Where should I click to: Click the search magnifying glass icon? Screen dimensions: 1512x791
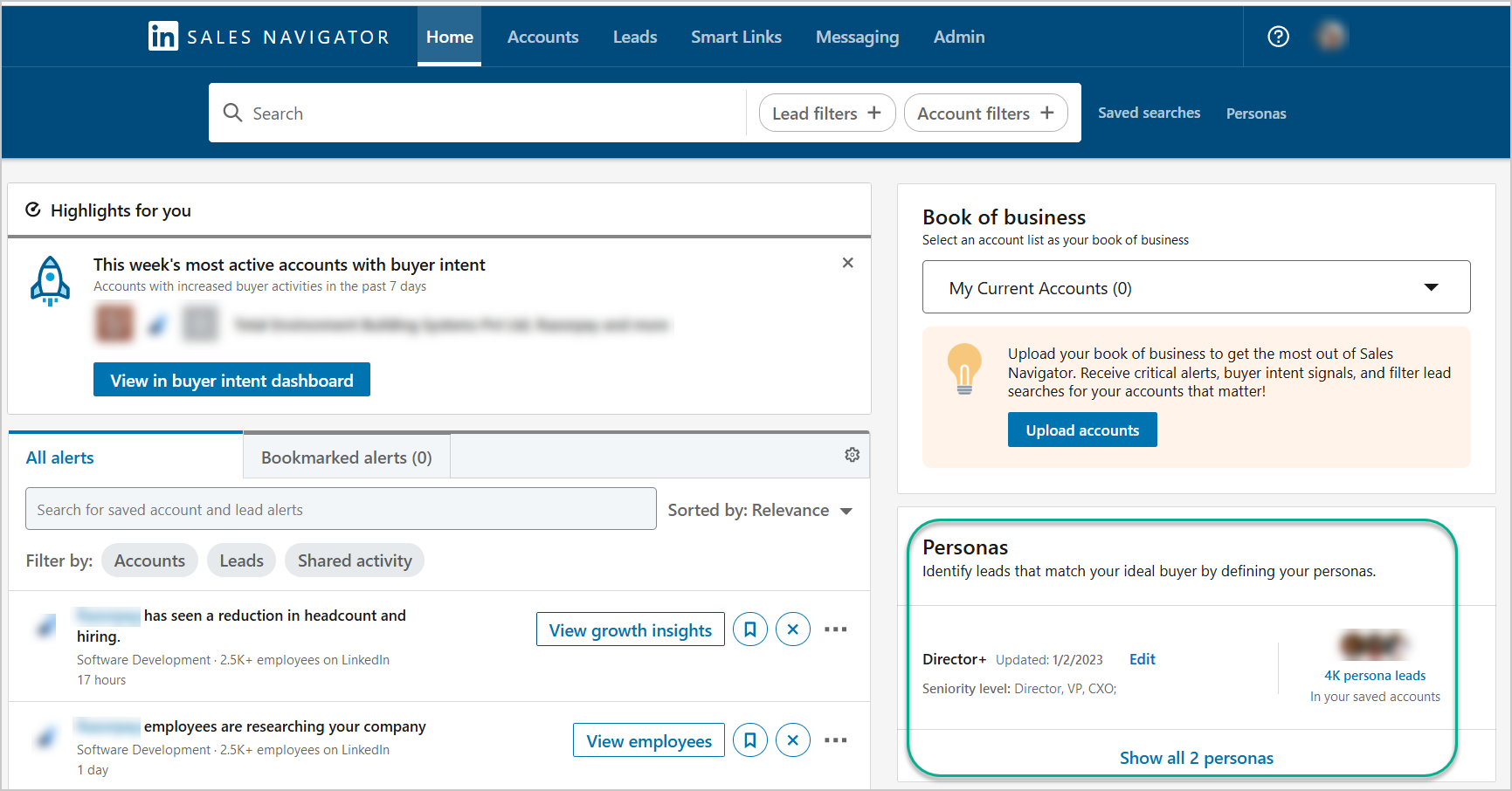232,113
